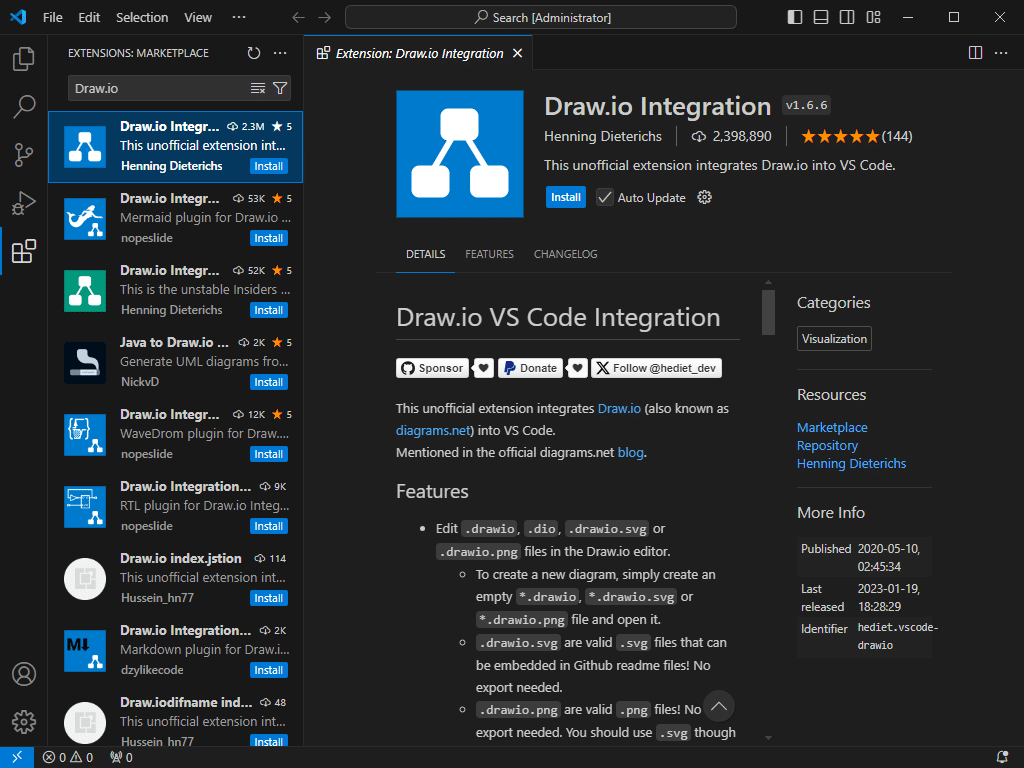Open the Accounts menu icon
1024x768 pixels.
pyautogui.click(x=24, y=674)
